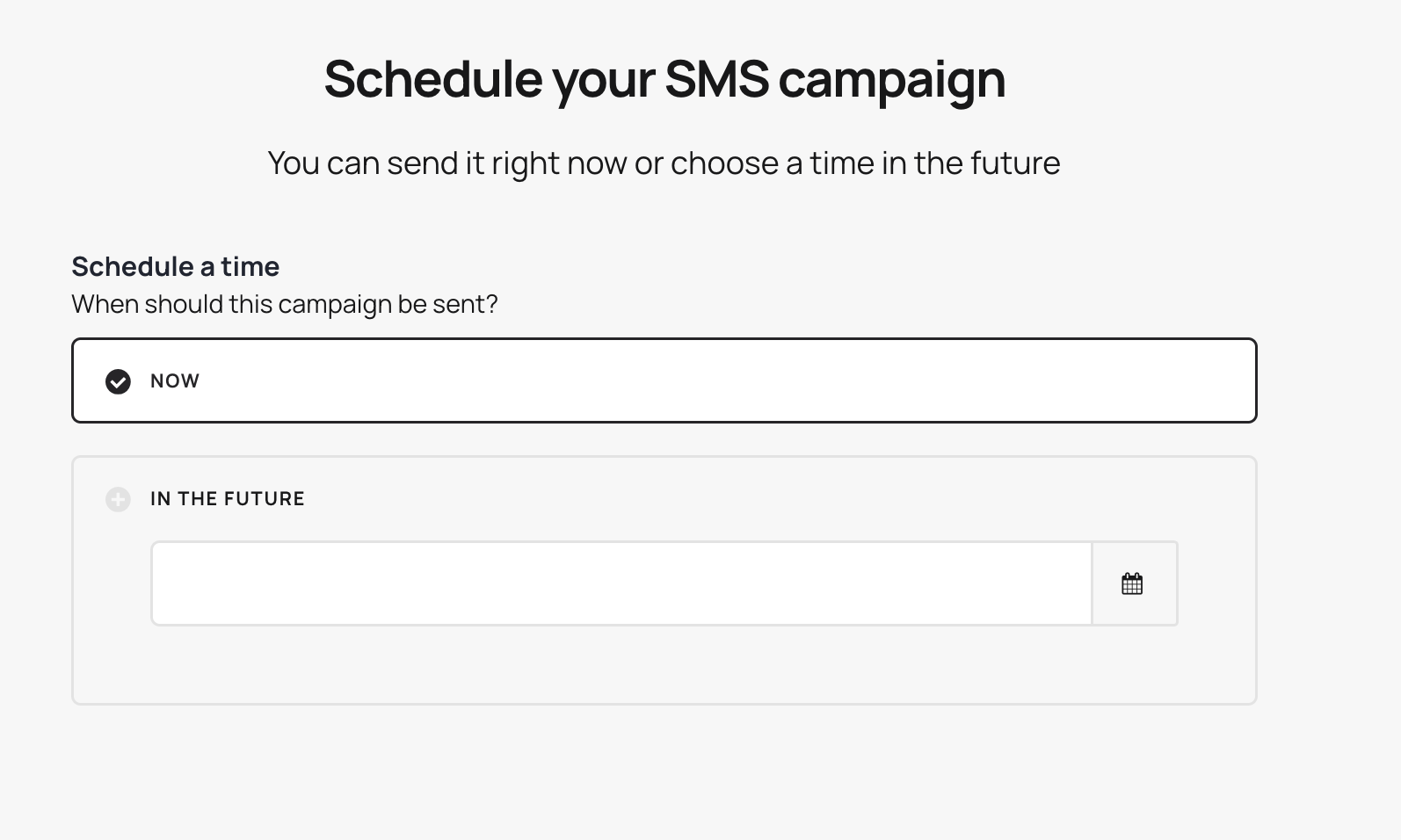Select the NOW scheduling option card

(664, 380)
